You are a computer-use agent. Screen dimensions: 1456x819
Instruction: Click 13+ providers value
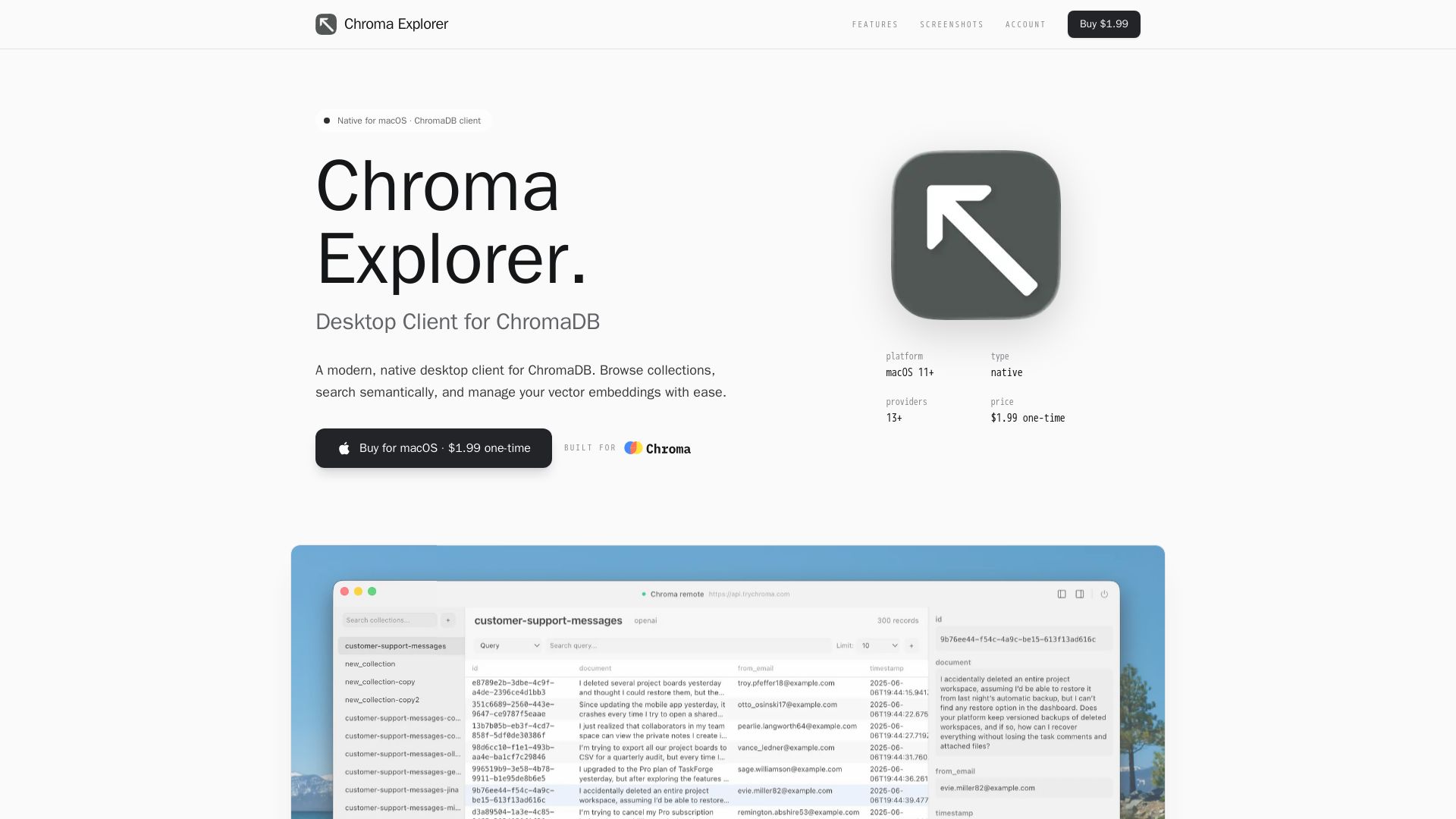coord(894,419)
